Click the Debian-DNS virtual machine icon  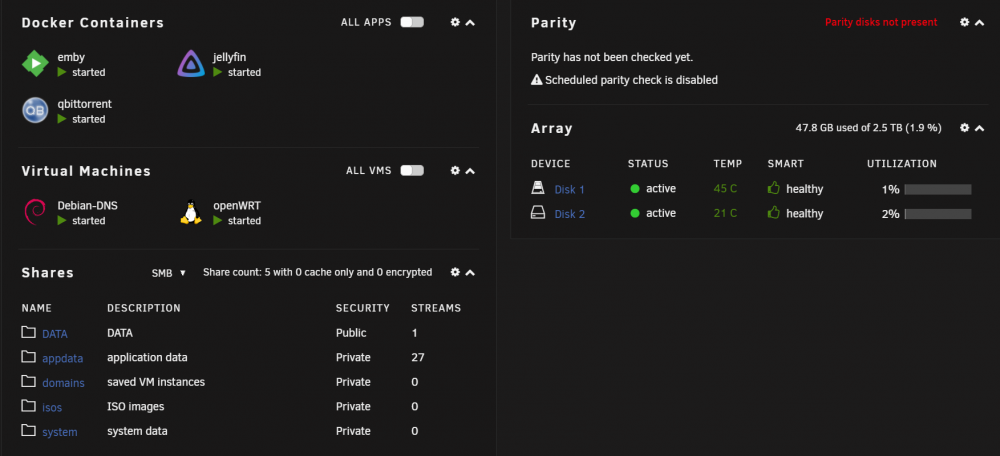[35, 212]
